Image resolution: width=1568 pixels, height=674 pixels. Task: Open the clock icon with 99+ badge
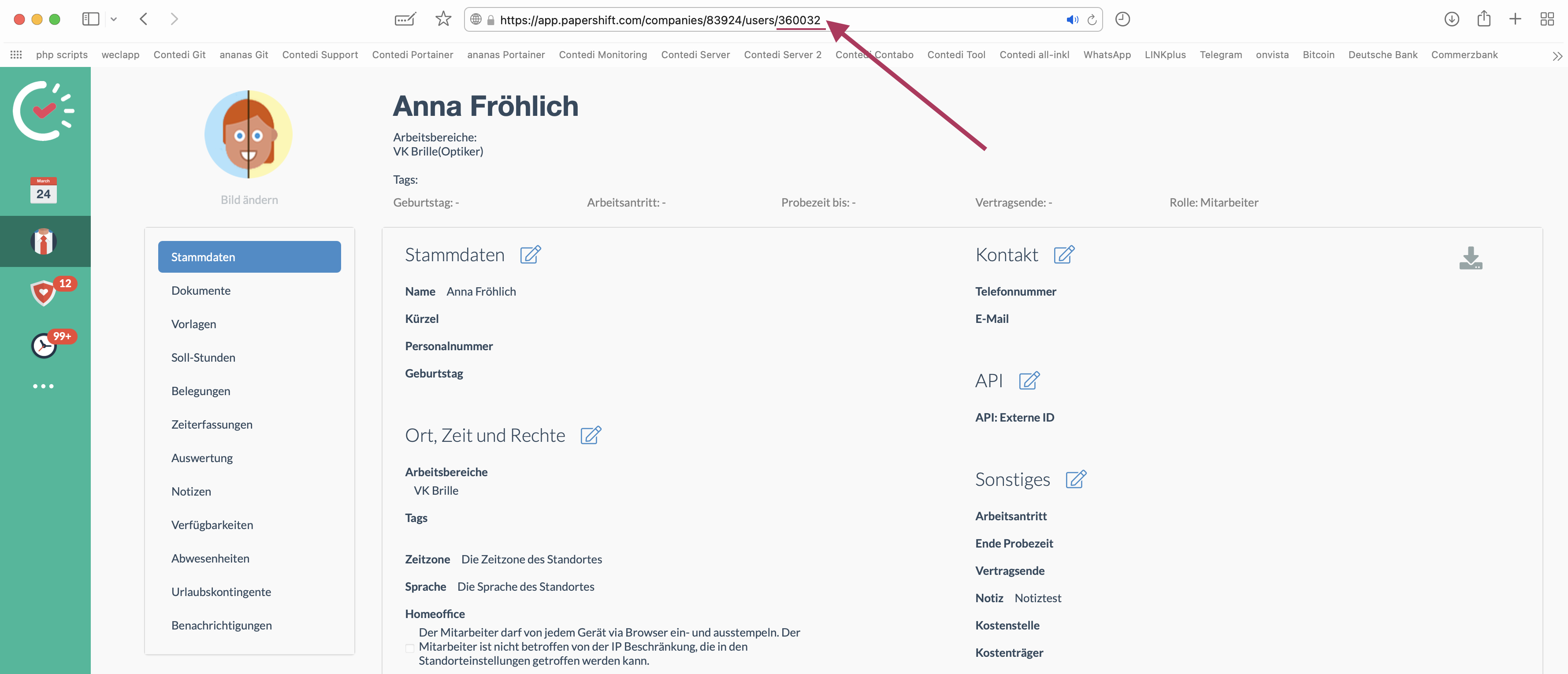43,345
